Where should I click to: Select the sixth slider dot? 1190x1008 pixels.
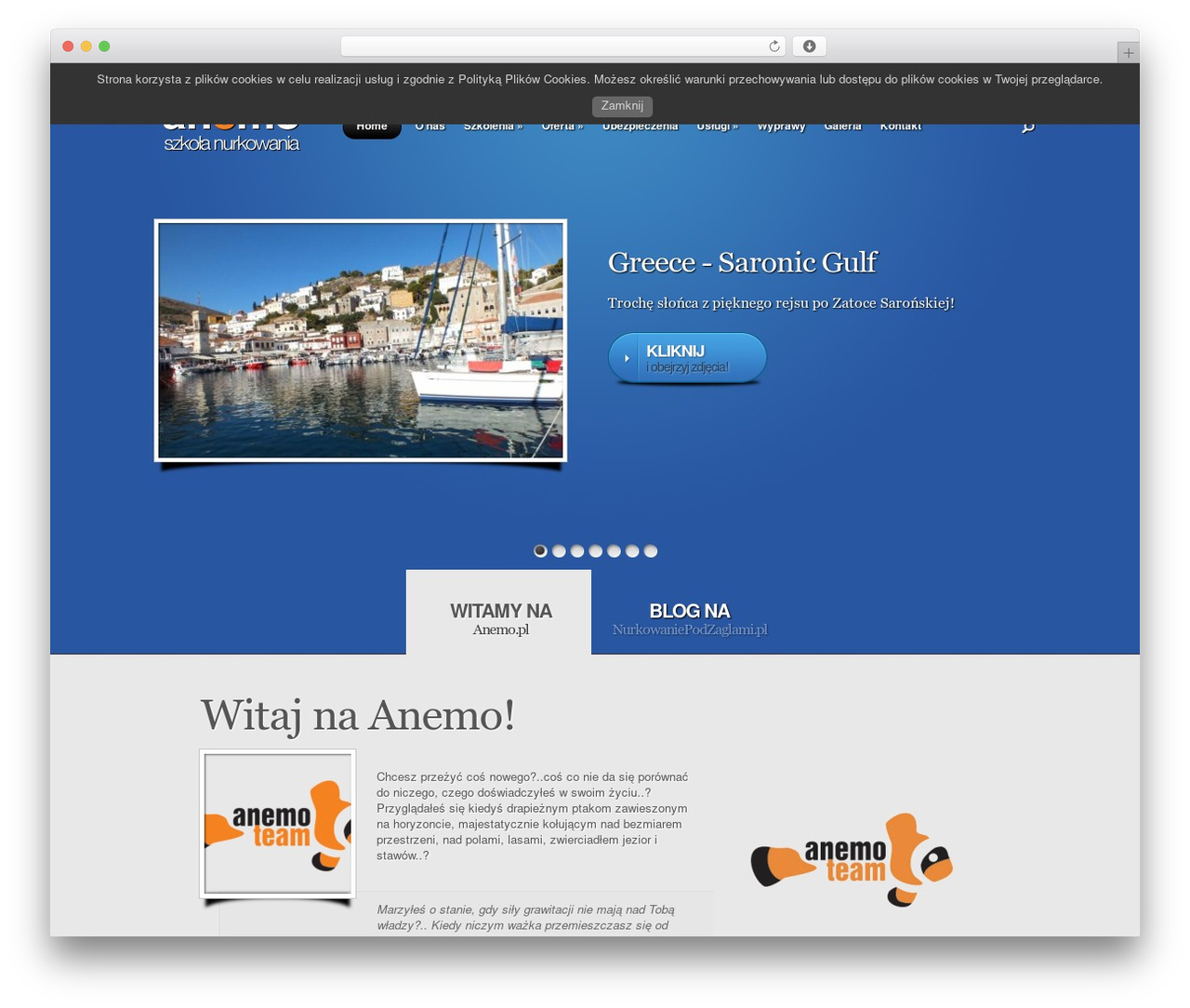point(632,550)
